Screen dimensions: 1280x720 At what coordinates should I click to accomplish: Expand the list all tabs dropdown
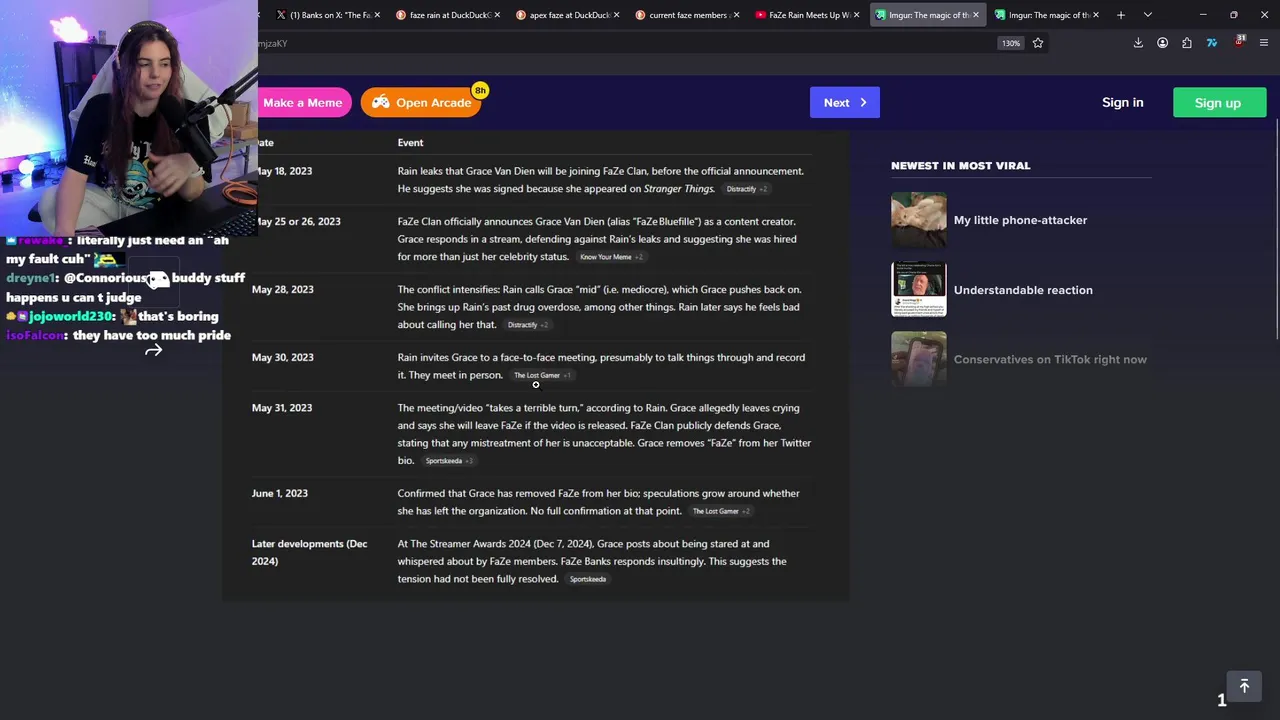click(x=1148, y=15)
